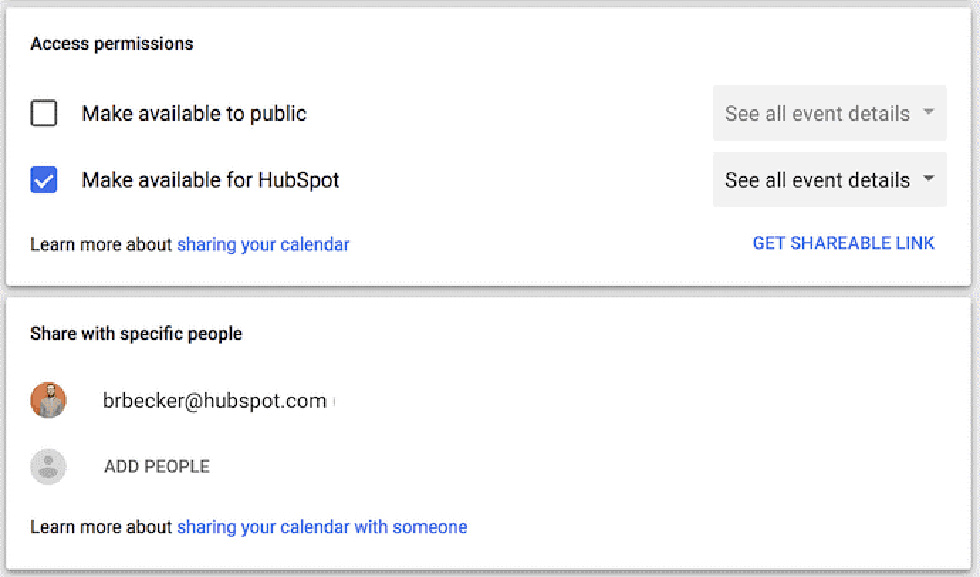This screenshot has width=980, height=577.
Task: Uncheck the Make available for HubSpot checkbox
Action: click(x=44, y=181)
